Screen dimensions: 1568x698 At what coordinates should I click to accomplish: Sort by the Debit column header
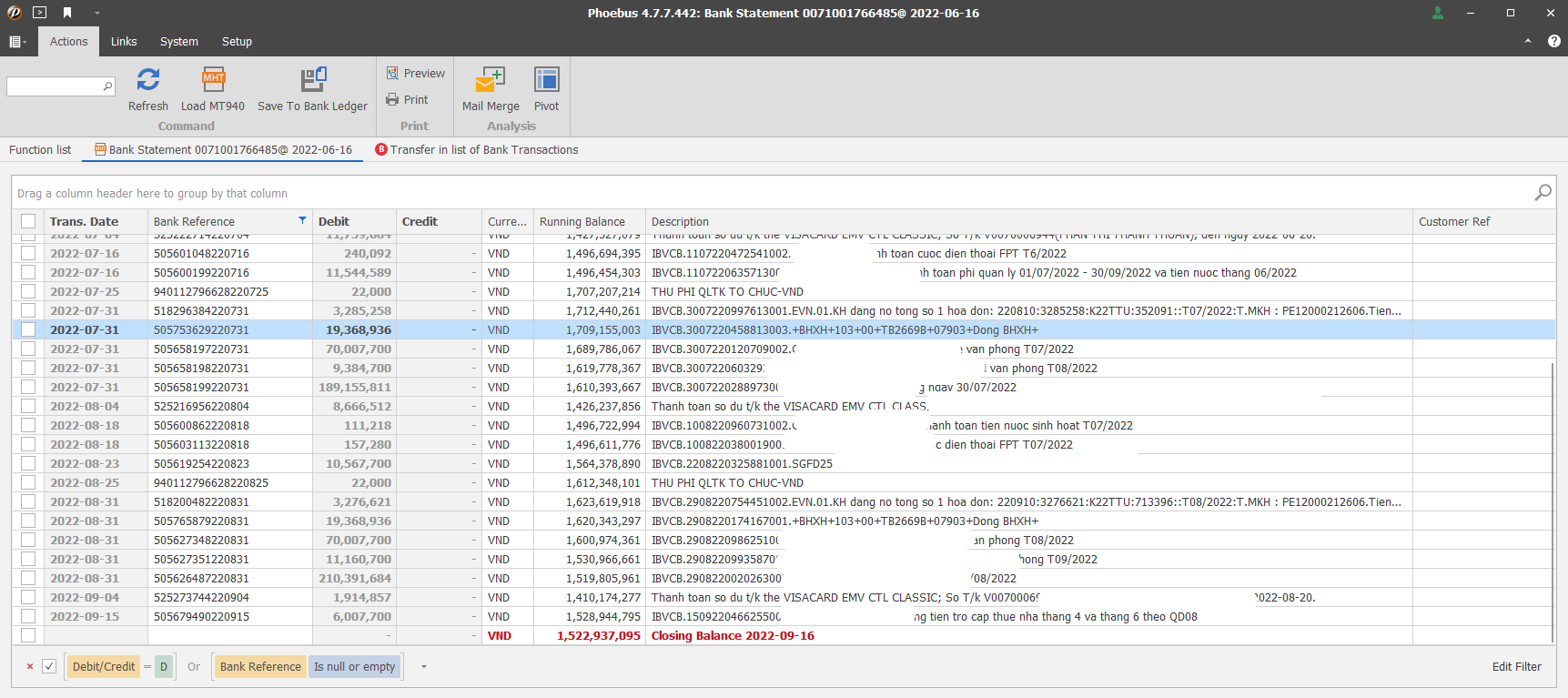pos(353,221)
